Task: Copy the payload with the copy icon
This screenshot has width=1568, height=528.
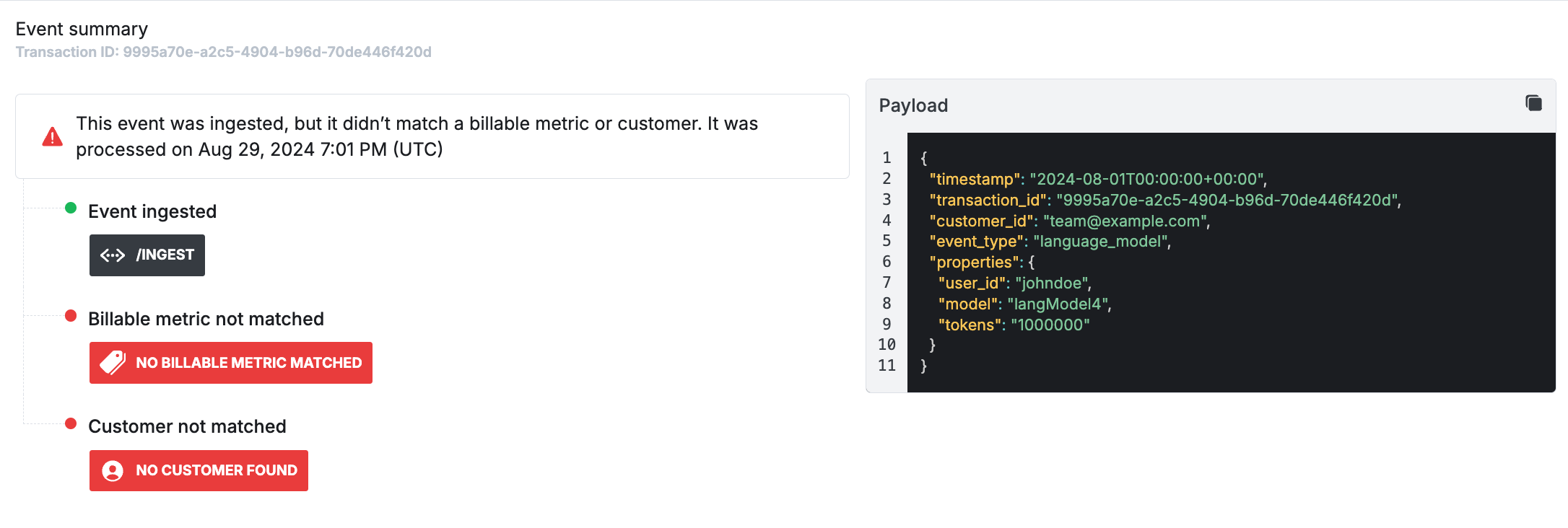Action: pyautogui.click(x=1533, y=103)
